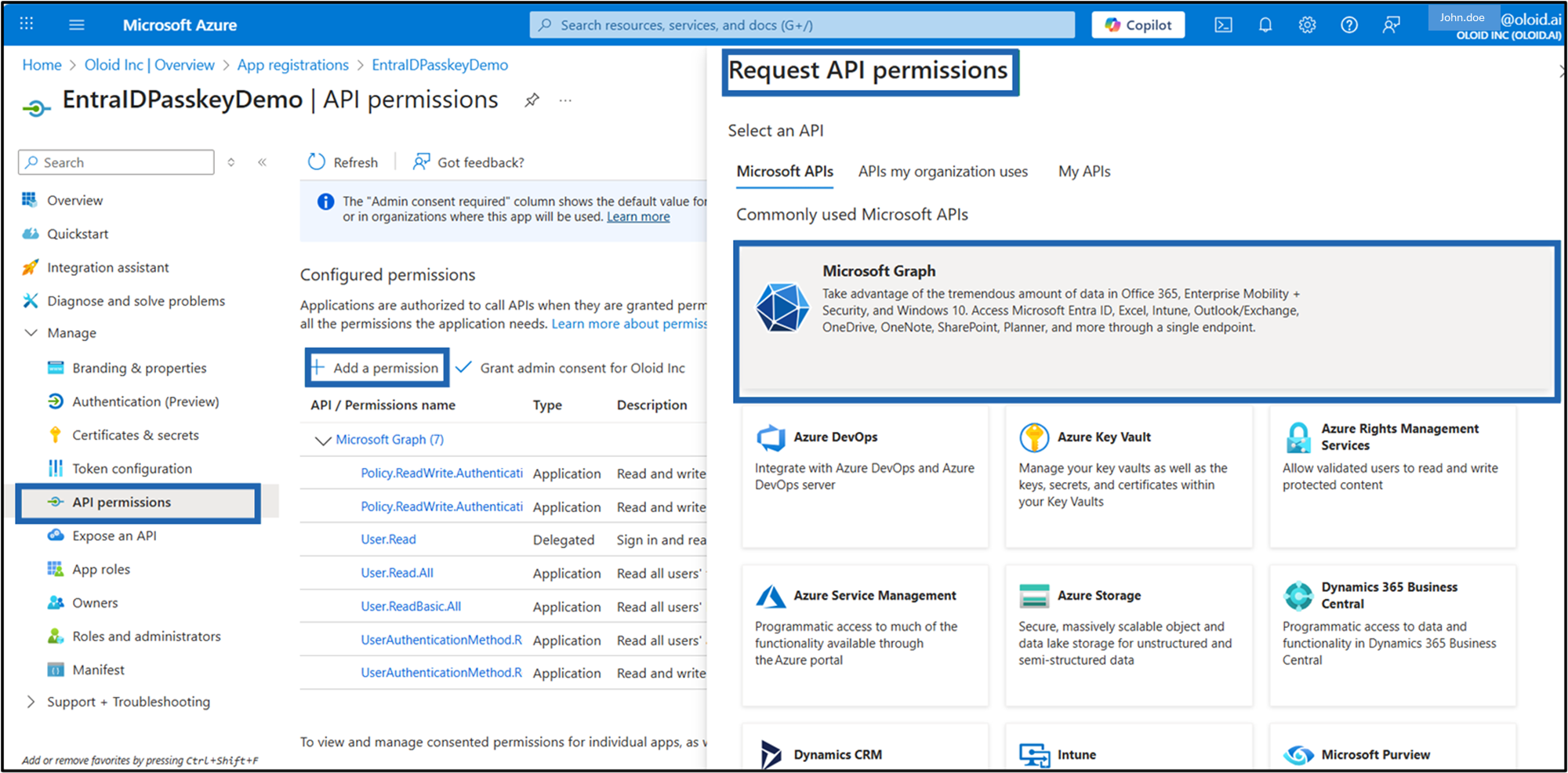
Task: Collapse the Microsoft Graph (7) permissions group
Action: (322, 440)
